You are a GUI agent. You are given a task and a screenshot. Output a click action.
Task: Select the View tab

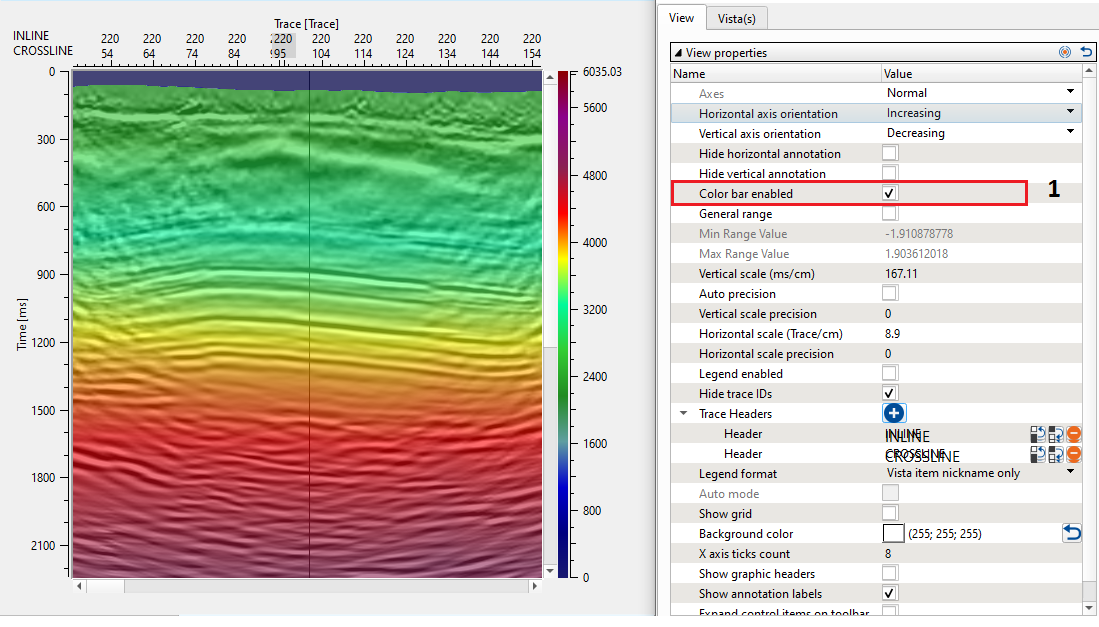pyautogui.click(x=682, y=18)
